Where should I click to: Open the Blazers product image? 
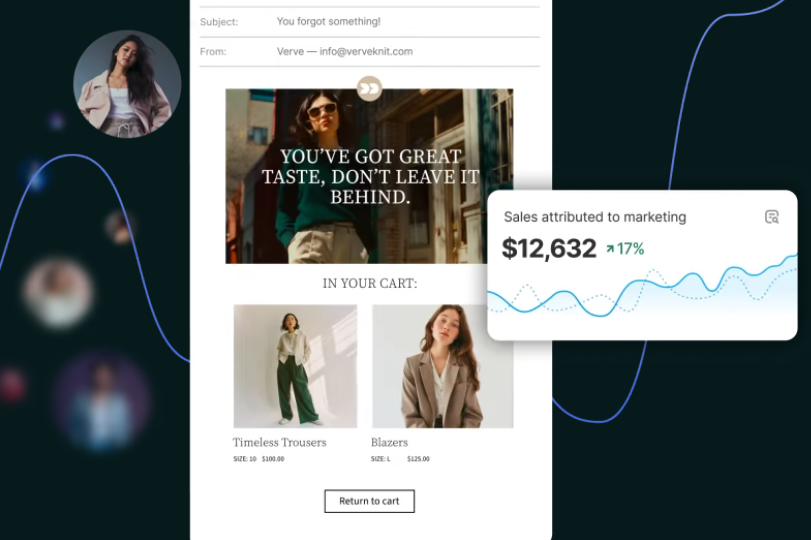point(443,366)
